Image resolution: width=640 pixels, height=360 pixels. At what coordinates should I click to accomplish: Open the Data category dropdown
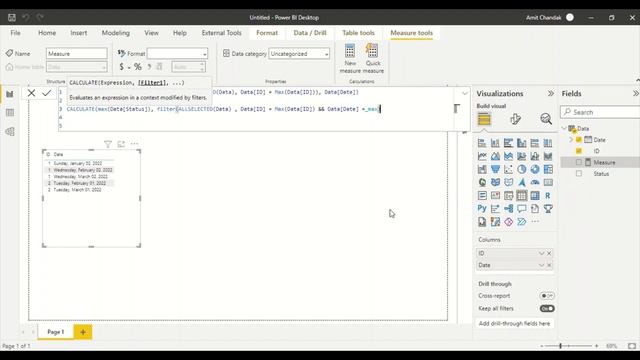pyautogui.click(x=299, y=53)
